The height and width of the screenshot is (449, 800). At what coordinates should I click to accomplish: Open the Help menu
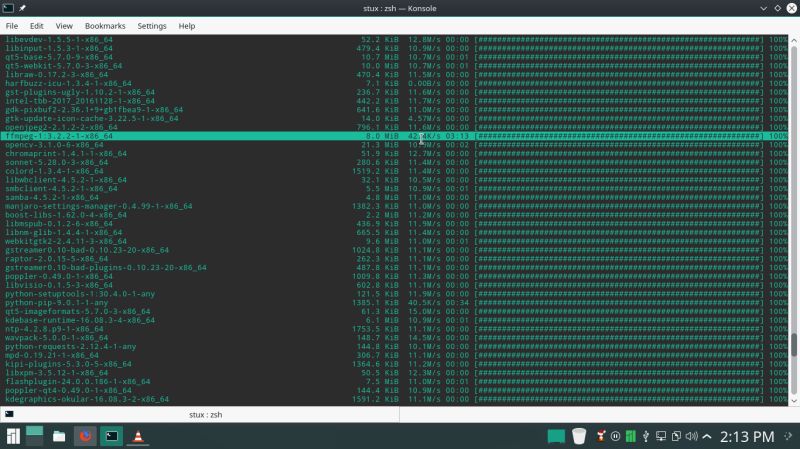[x=187, y=26]
